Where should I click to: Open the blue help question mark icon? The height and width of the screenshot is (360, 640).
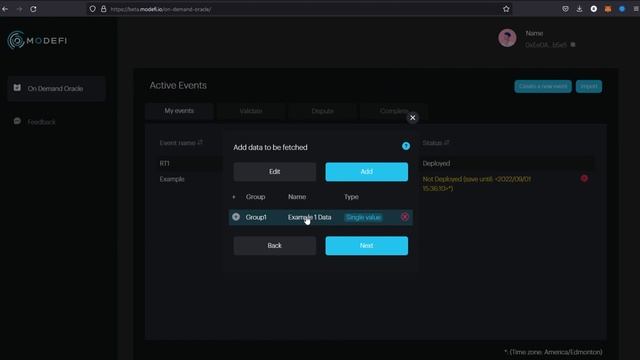(406, 146)
